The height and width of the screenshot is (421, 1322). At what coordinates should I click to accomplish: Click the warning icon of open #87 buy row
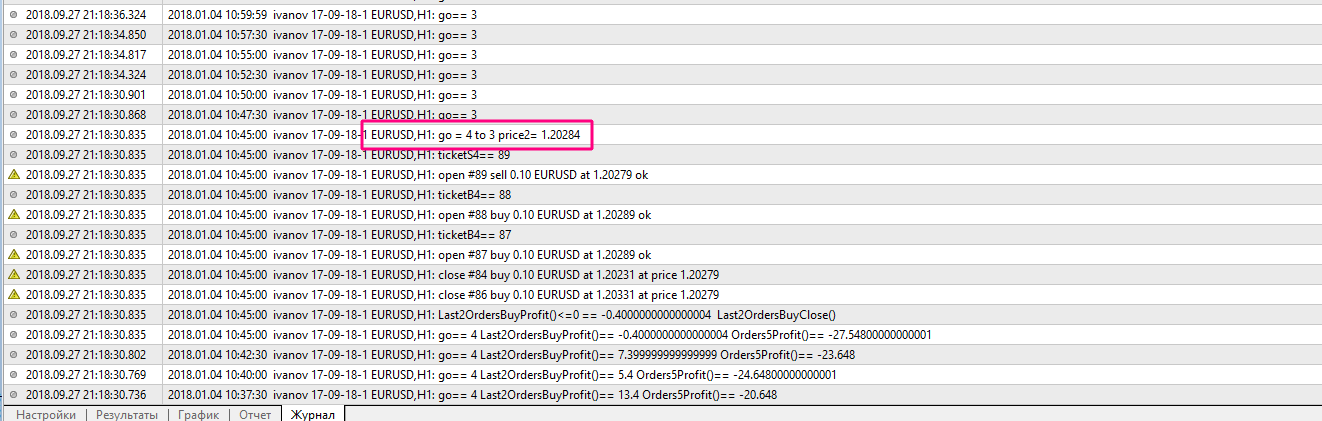[x=13, y=255]
